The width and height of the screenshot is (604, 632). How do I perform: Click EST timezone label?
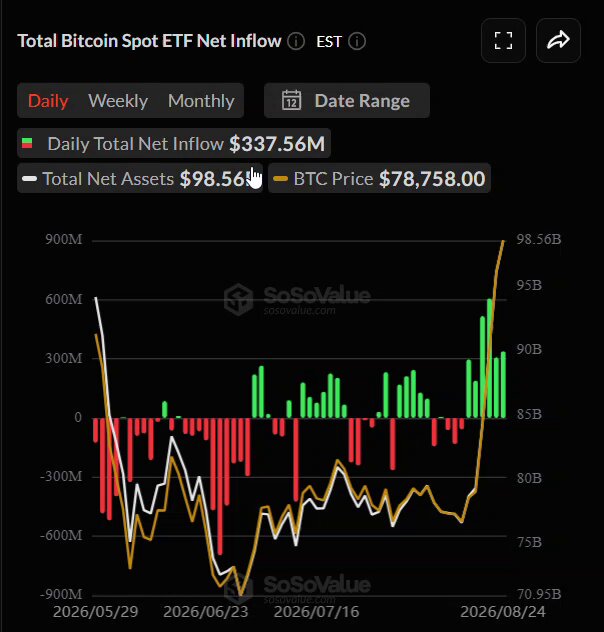coord(329,42)
